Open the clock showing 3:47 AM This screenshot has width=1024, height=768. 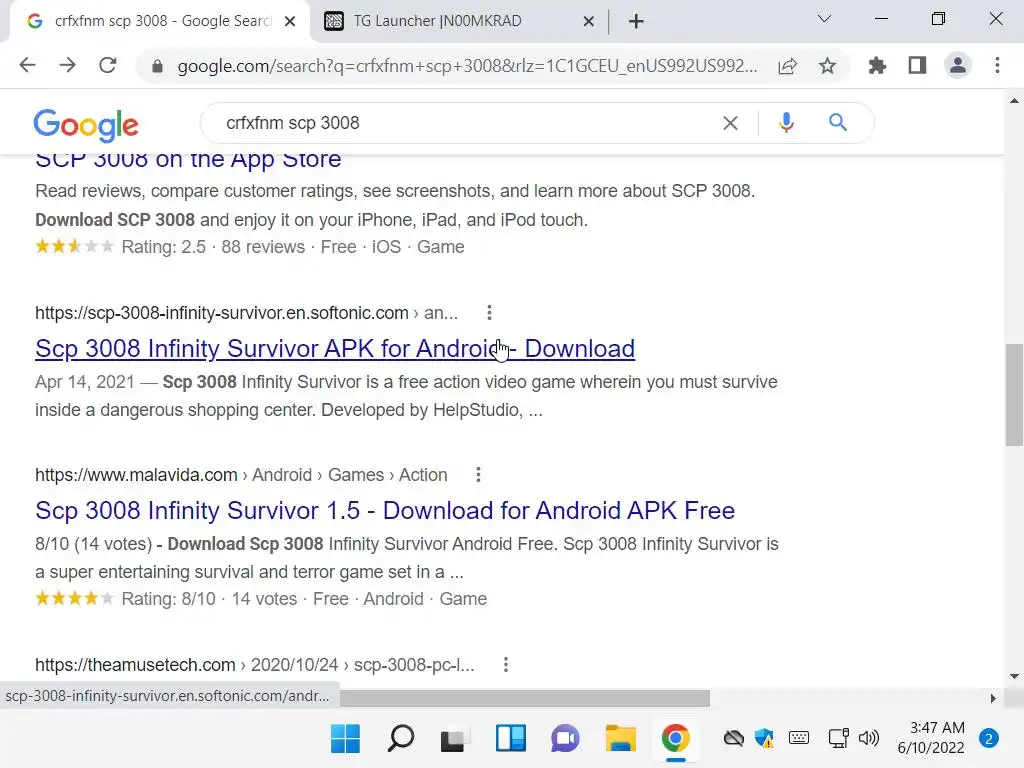click(x=931, y=738)
